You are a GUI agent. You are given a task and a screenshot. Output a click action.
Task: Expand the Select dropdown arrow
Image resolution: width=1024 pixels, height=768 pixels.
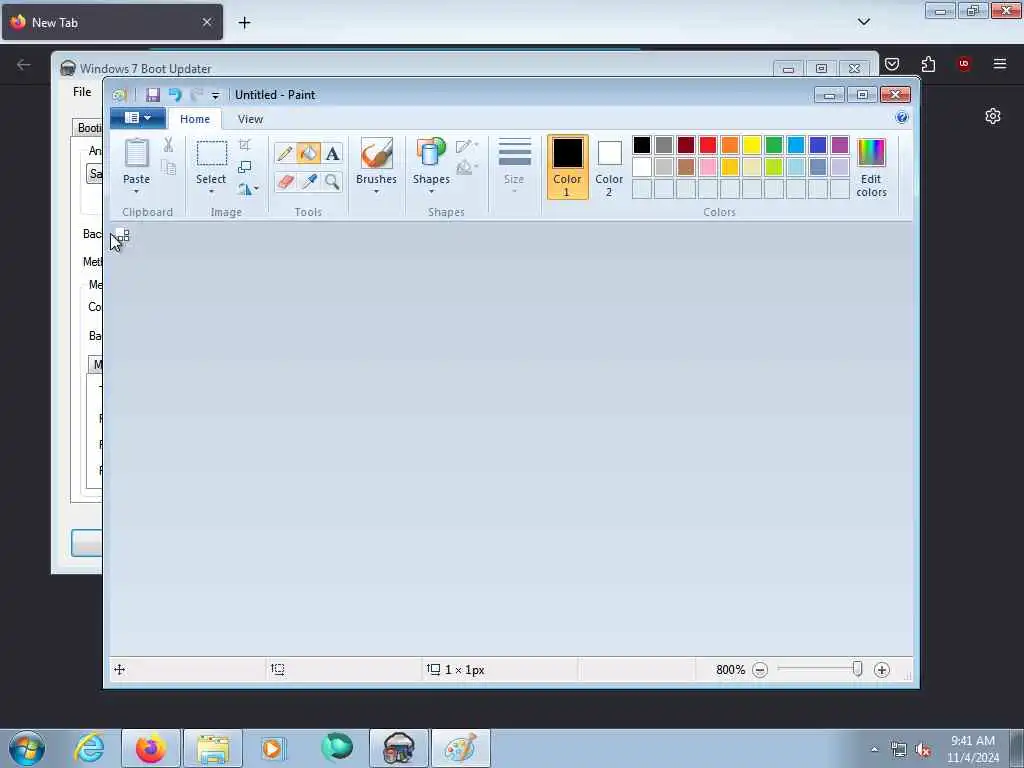point(212,191)
